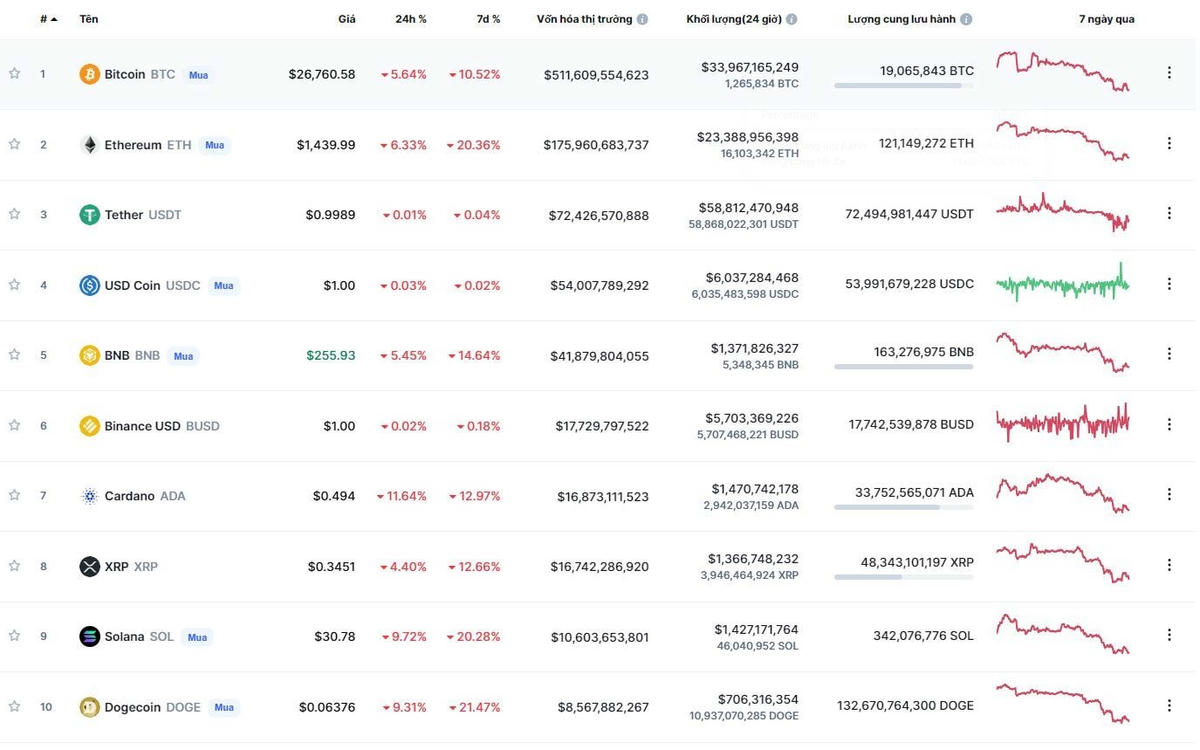Open info tooltip for Vốn hóa thị trường
The width and height of the screenshot is (1200, 750).
point(642,19)
